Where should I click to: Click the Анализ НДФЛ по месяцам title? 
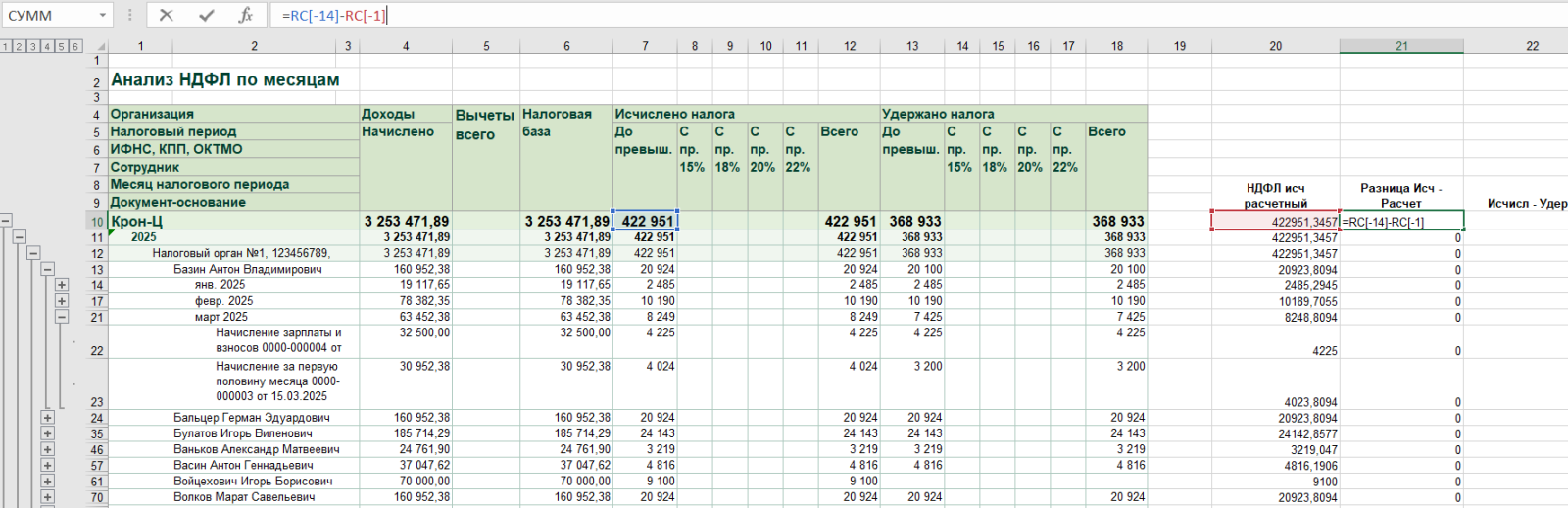tap(225, 79)
